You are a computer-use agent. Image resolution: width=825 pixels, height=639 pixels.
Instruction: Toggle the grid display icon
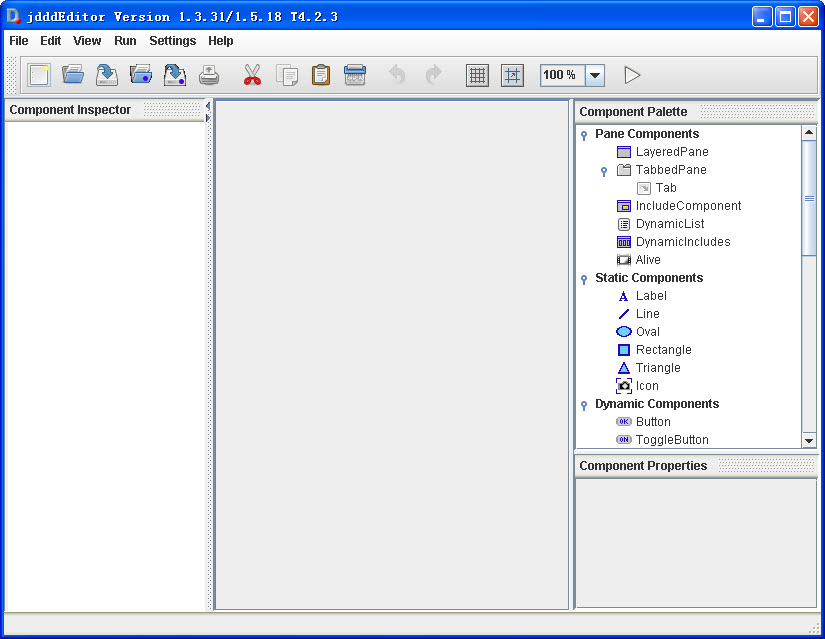click(477, 75)
